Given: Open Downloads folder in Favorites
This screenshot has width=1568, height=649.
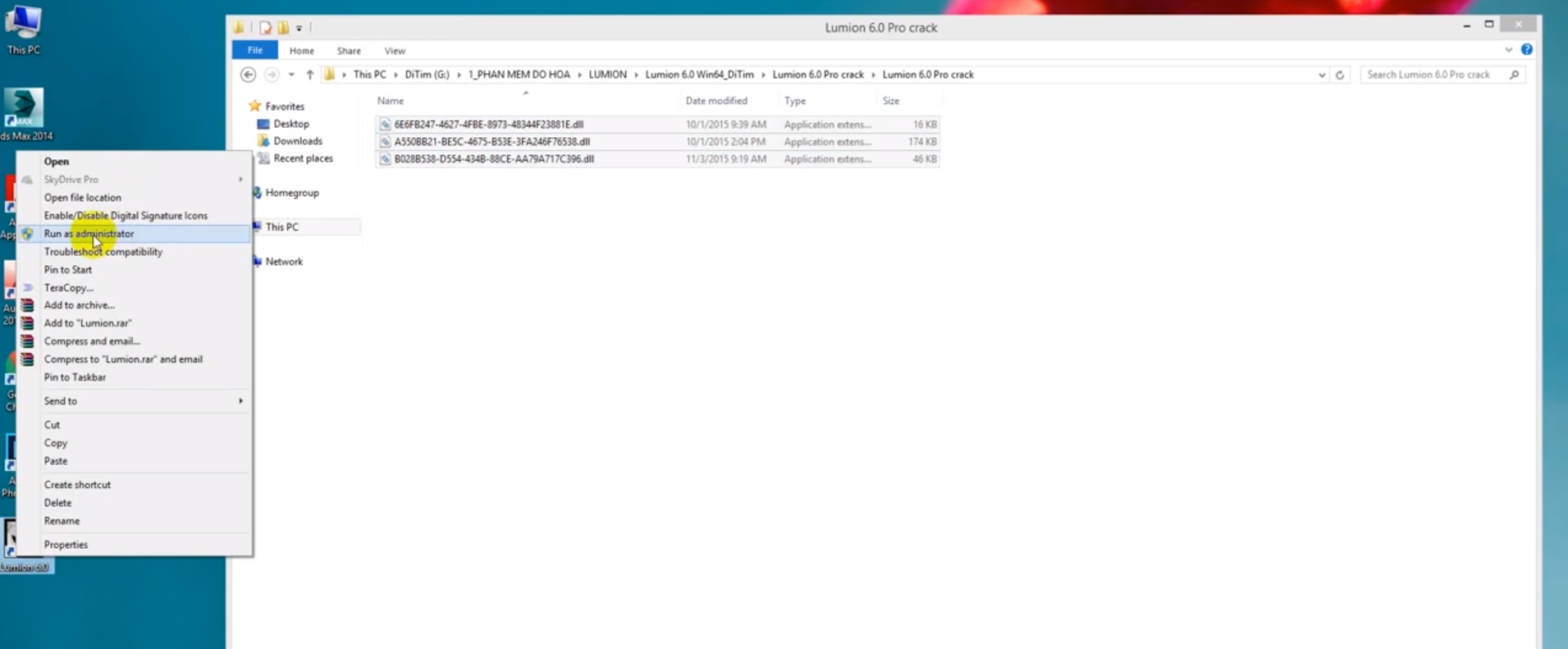Looking at the screenshot, I should tap(297, 141).
